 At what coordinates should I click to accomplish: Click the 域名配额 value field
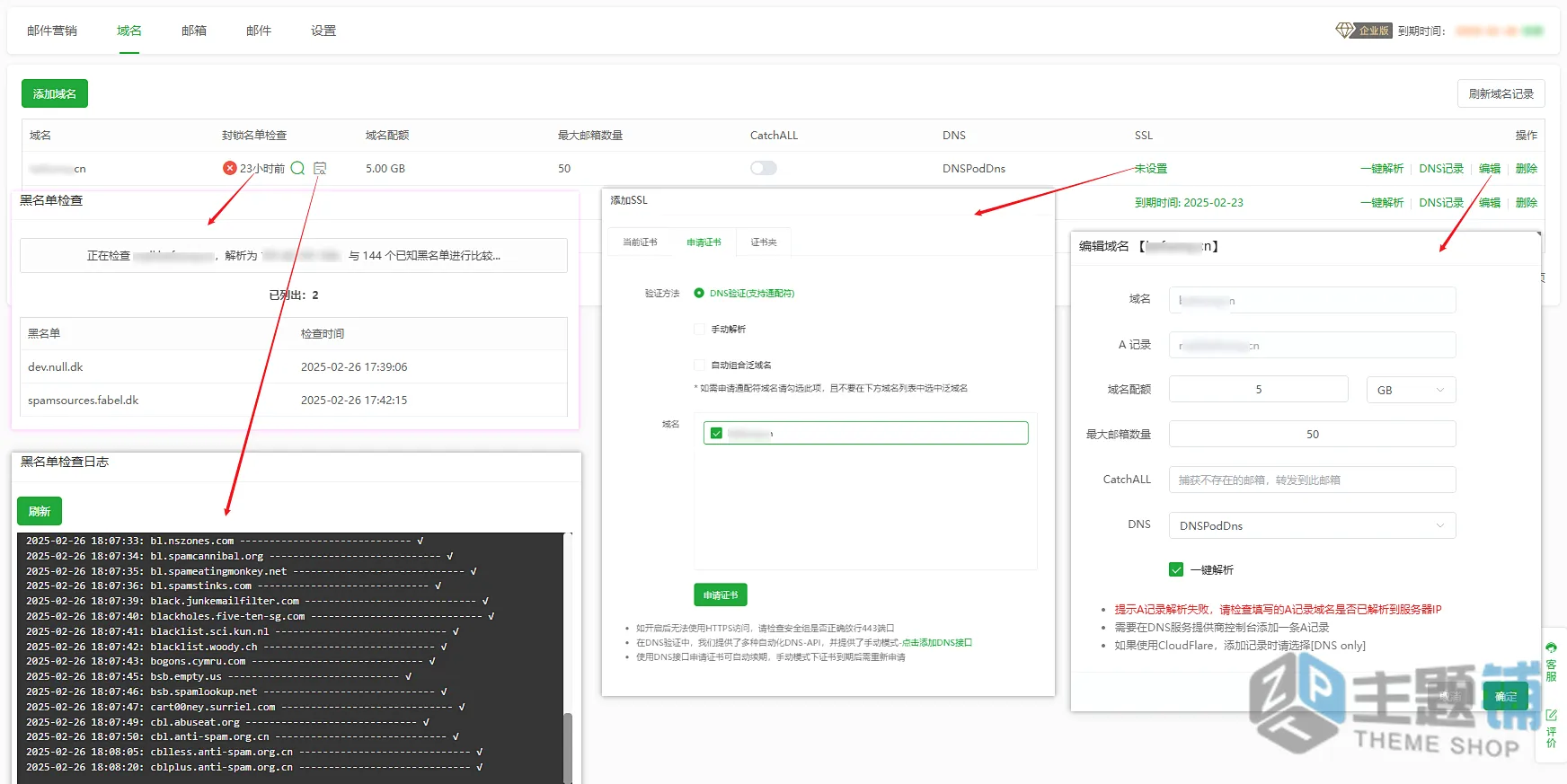pos(1258,390)
